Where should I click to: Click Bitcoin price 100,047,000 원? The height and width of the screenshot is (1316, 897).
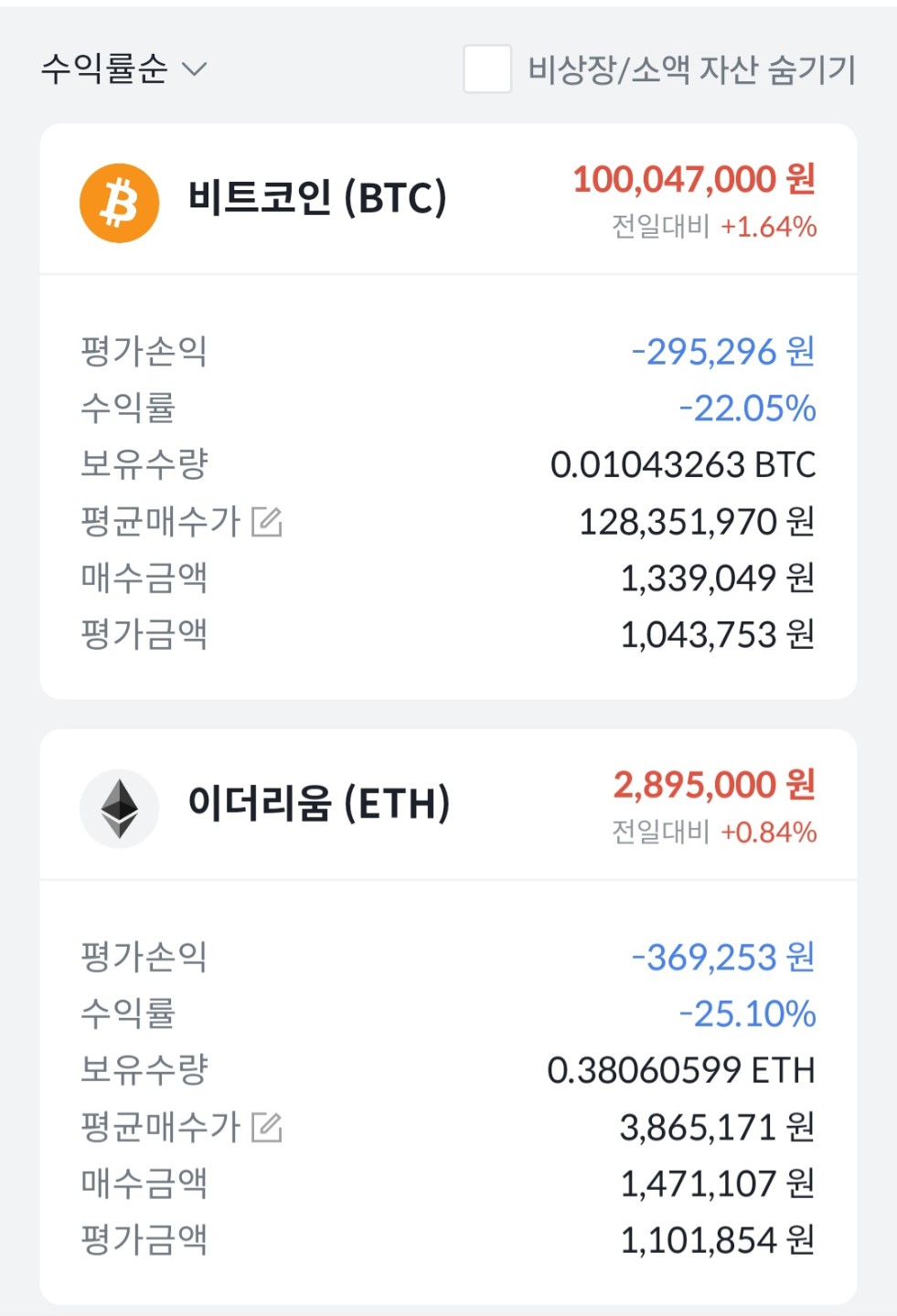(693, 179)
